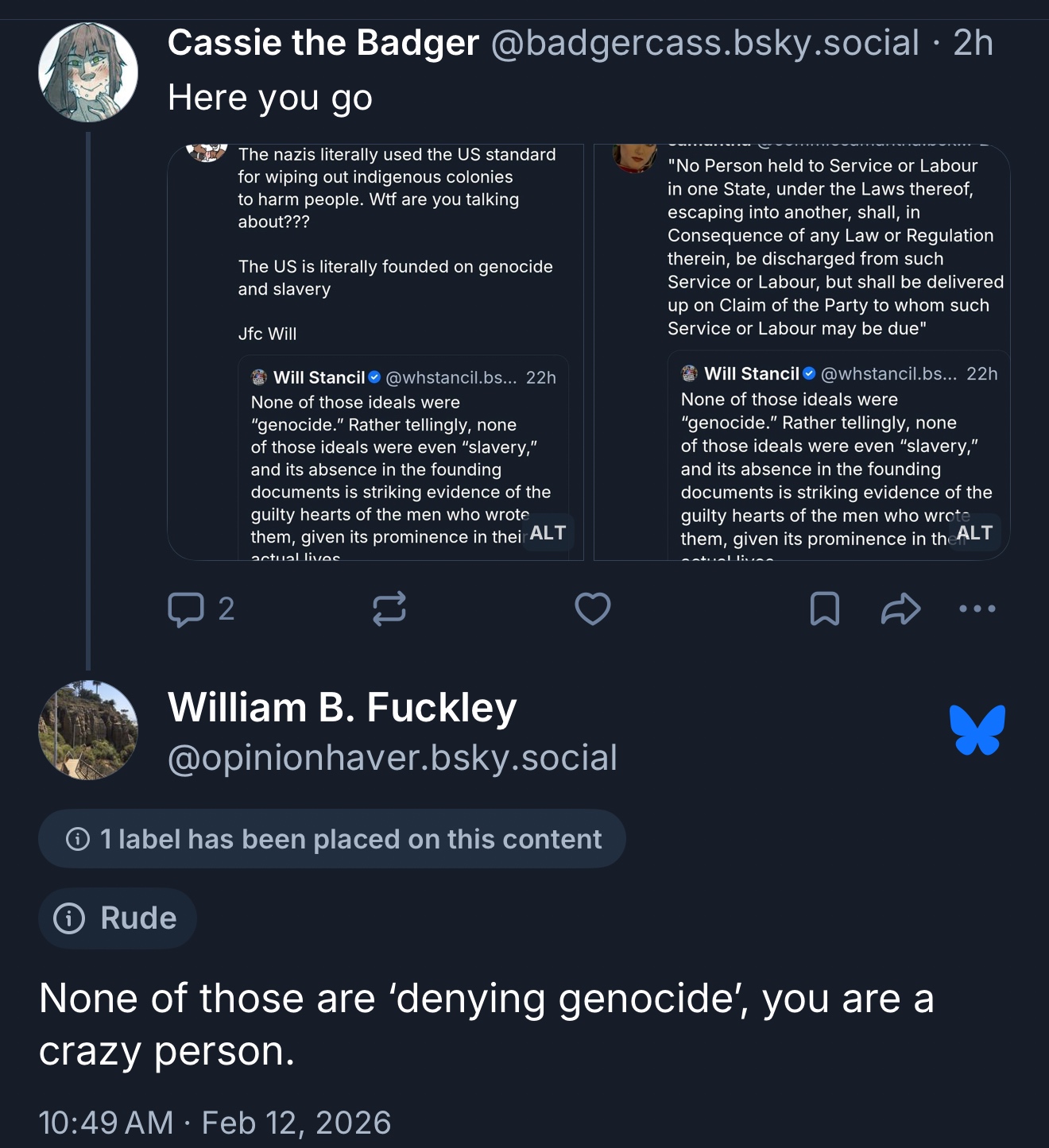Like the post with heart icon
Image resolution: width=1049 pixels, height=1148 pixels.
coord(593,609)
